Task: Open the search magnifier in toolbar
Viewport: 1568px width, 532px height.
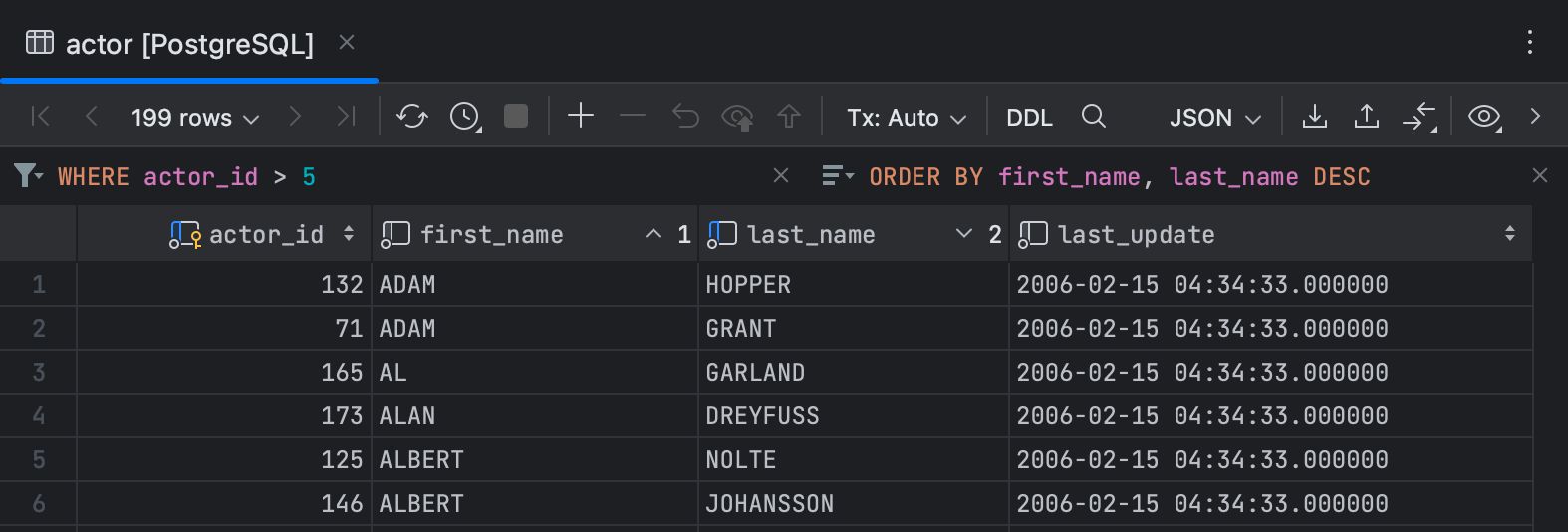Action: click(x=1093, y=117)
